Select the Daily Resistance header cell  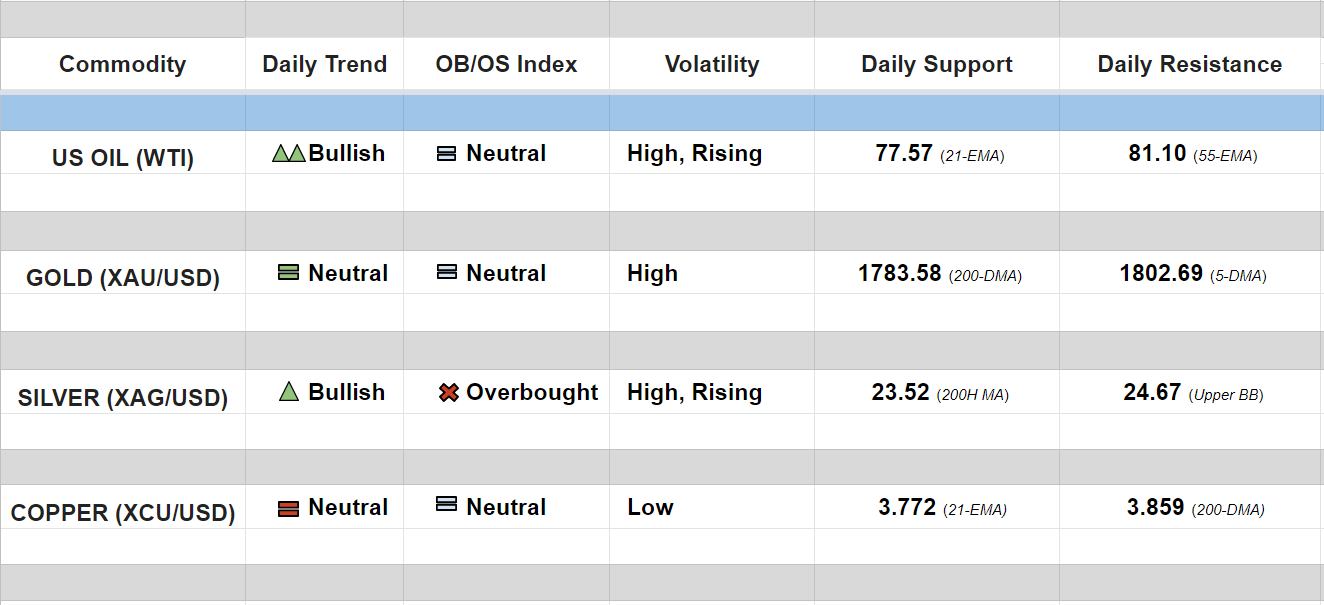pyautogui.click(x=1190, y=65)
